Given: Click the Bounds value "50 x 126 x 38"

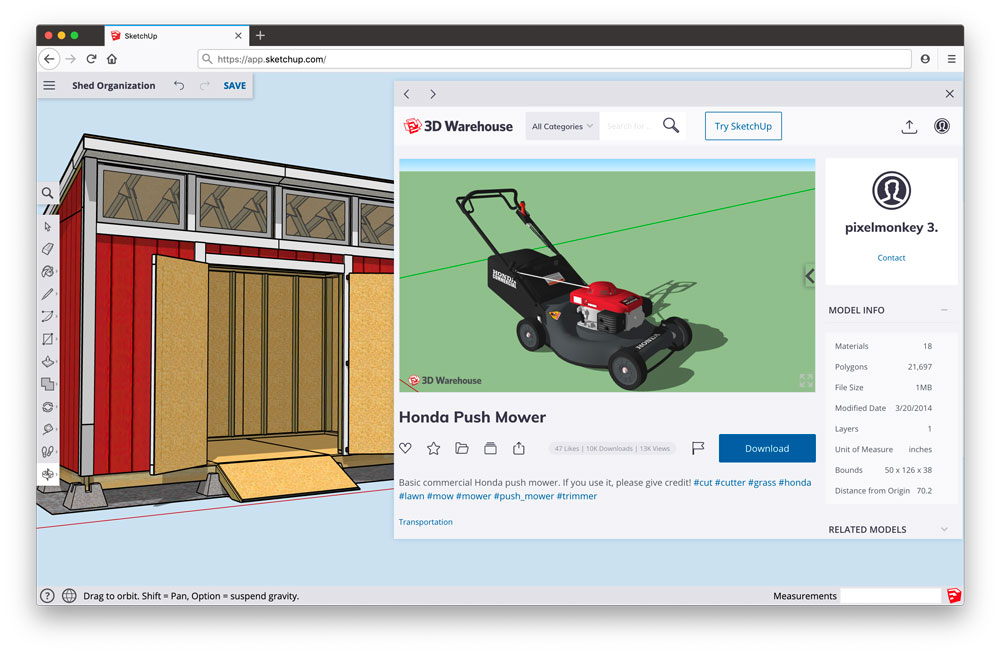Looking at the screenshot, I should tap(908, 470).
